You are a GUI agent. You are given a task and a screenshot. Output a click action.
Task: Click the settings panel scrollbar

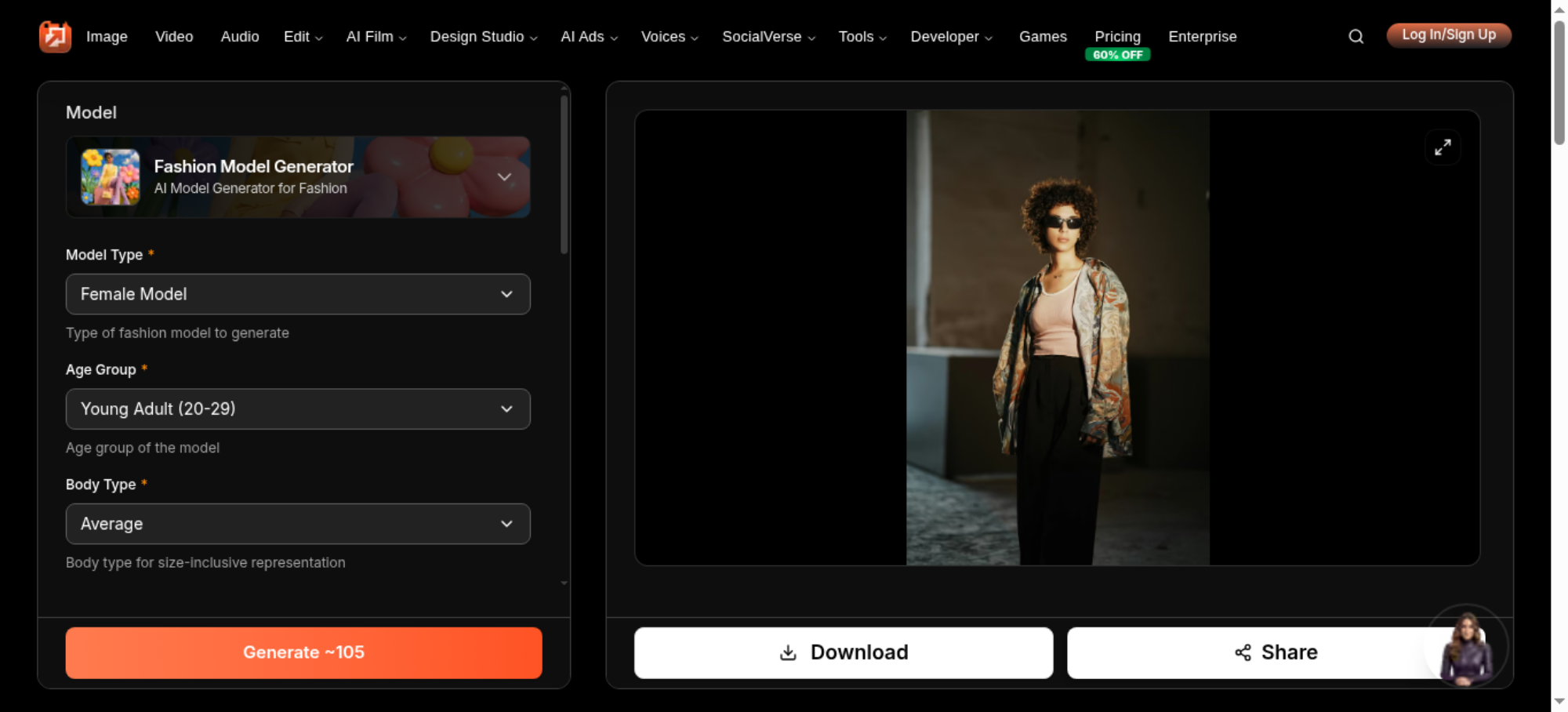click(564, 174)
